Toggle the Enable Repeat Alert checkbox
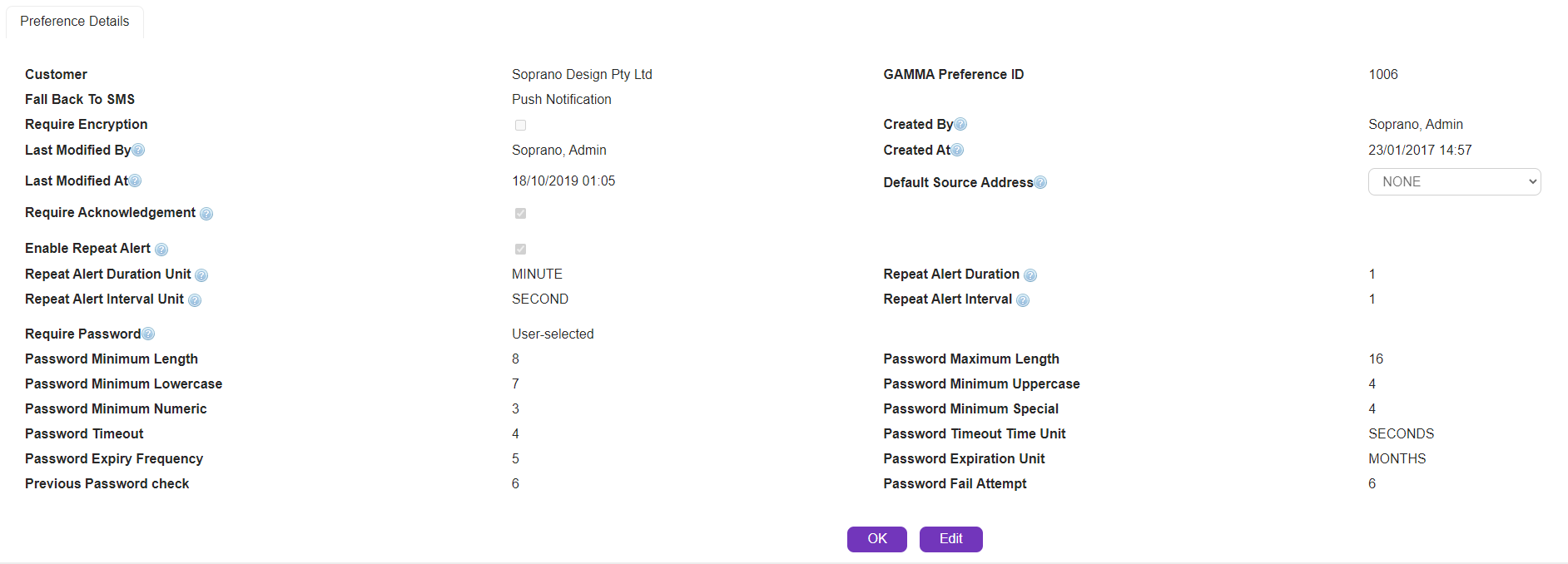The height and width of the screenshot is (564, 1568). pos(520,250)
